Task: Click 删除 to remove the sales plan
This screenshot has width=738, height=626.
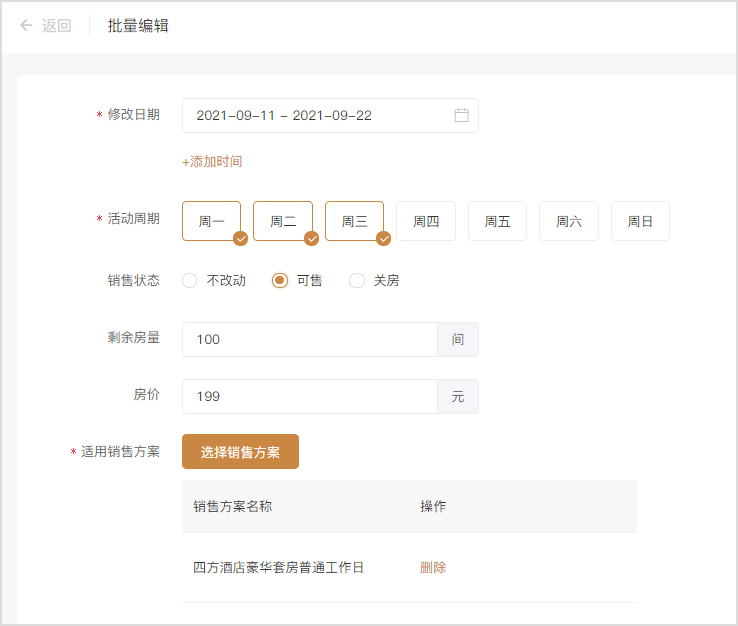Action: pyautogui.click(x=433, y=568)
